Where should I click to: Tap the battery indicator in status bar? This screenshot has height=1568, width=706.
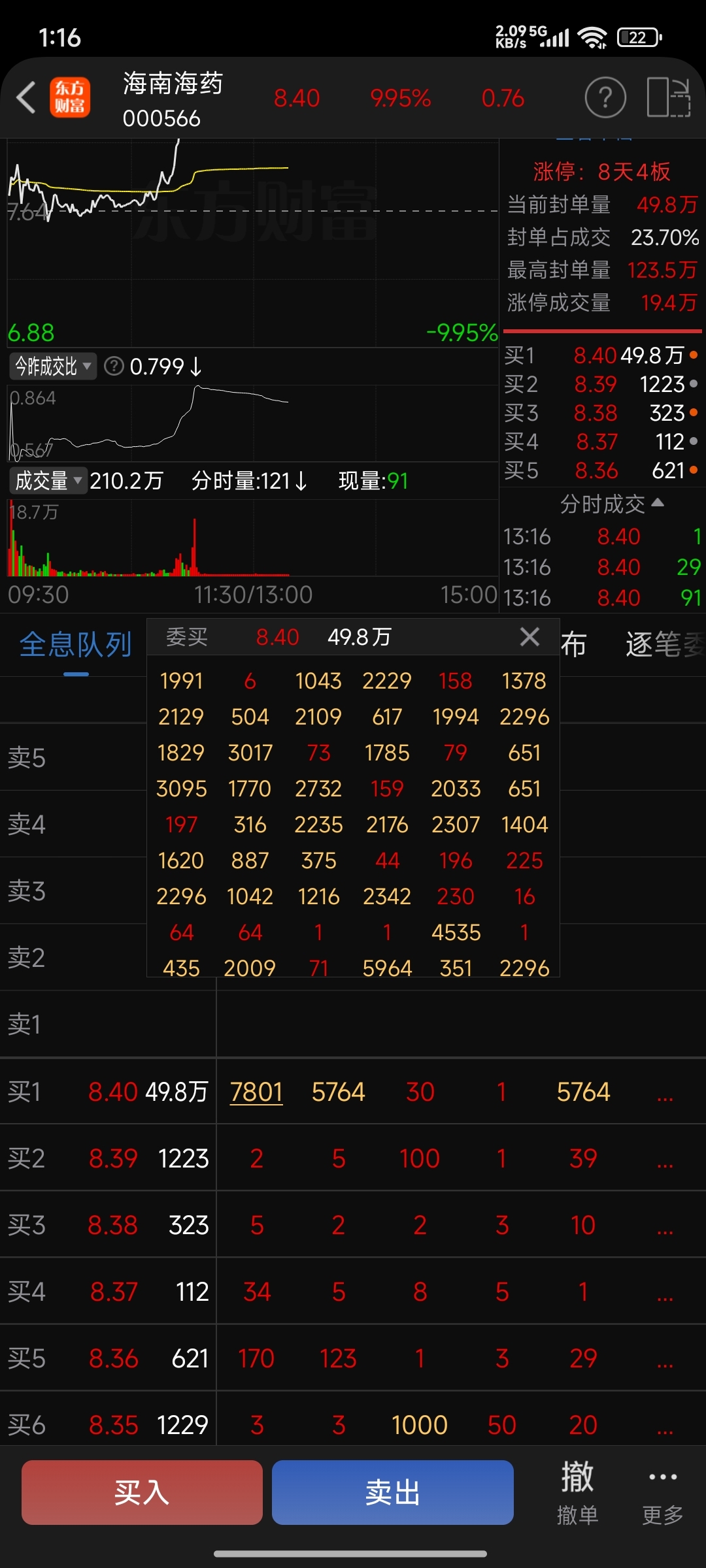[639, 38]
